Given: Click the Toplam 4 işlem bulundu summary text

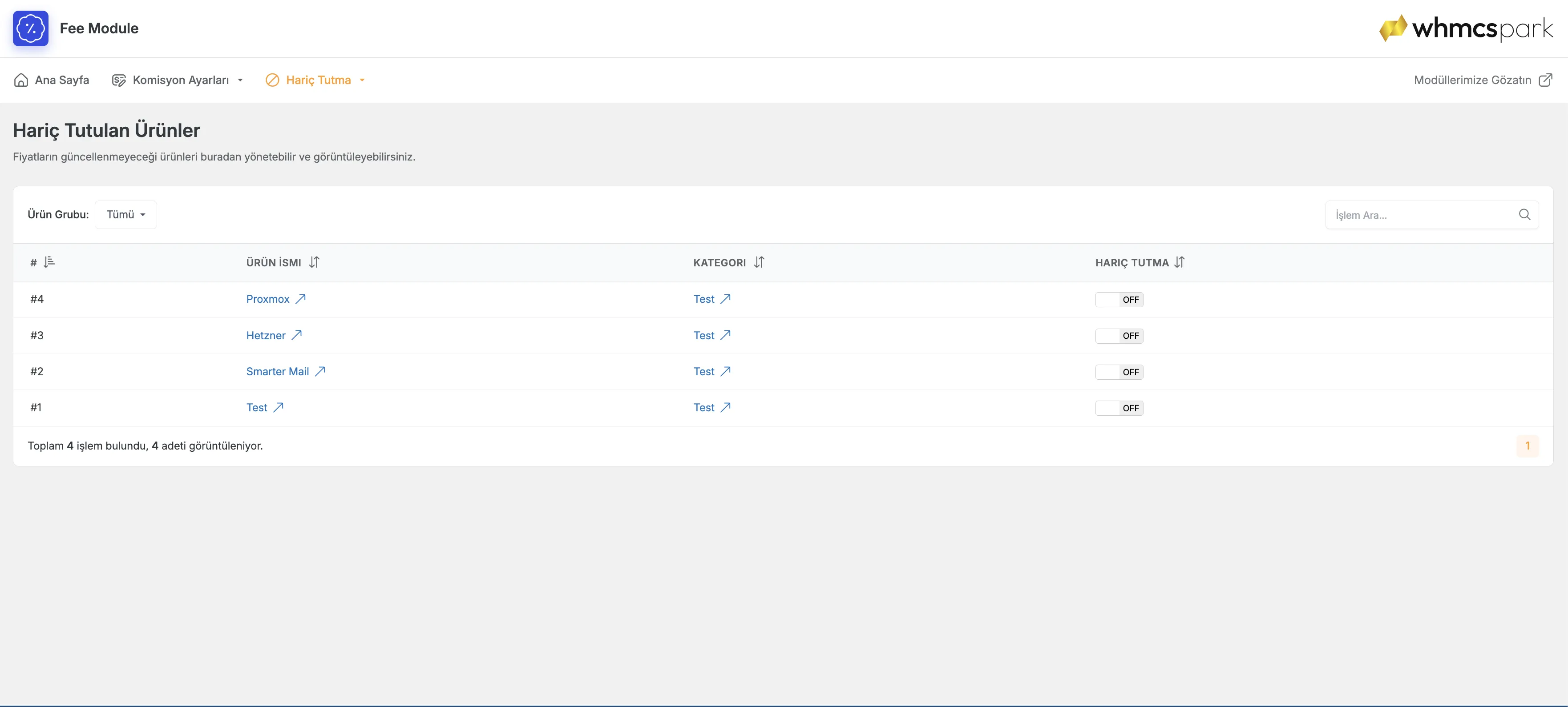Looking at the screenshot, I should [145, 446].
